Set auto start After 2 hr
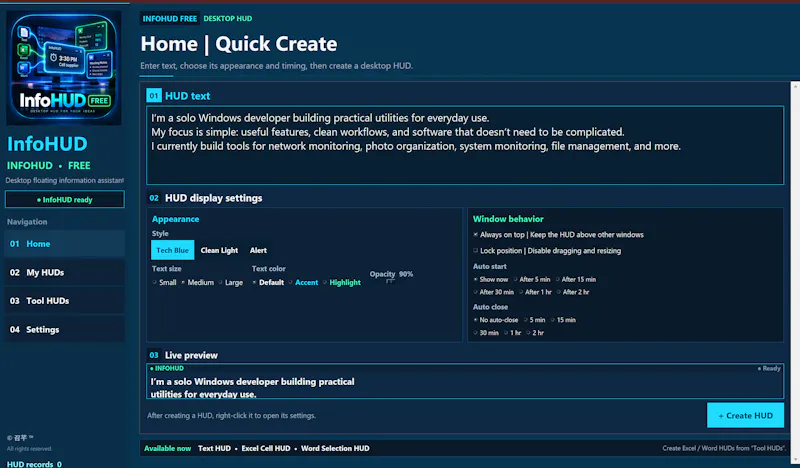This screenshot has width=800, height=468. (x=572, y=292)
